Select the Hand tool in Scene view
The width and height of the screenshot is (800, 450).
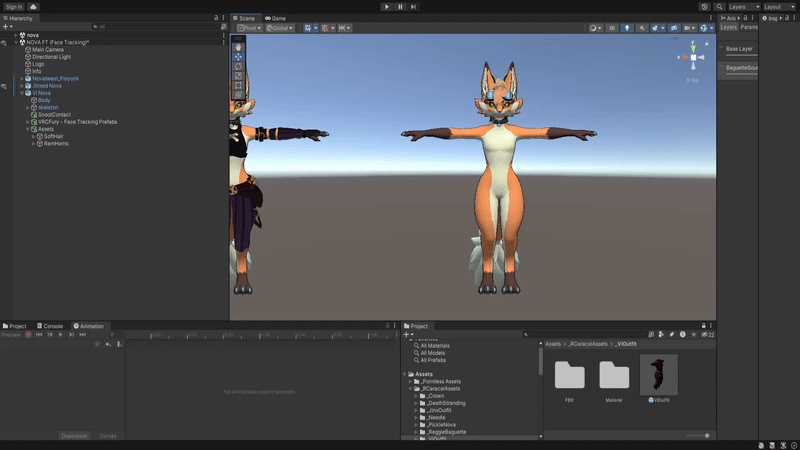[x=239, y=46]
